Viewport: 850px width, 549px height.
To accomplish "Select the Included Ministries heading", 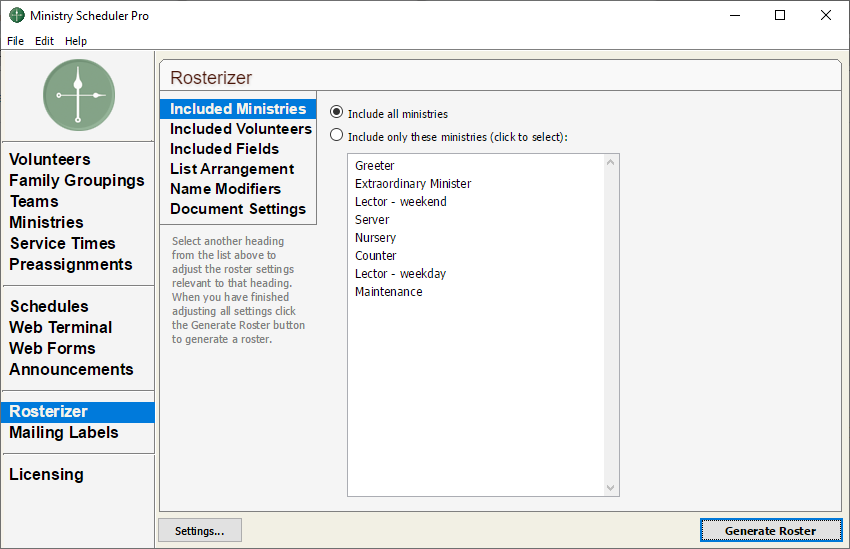I will (x=238, y=109).
